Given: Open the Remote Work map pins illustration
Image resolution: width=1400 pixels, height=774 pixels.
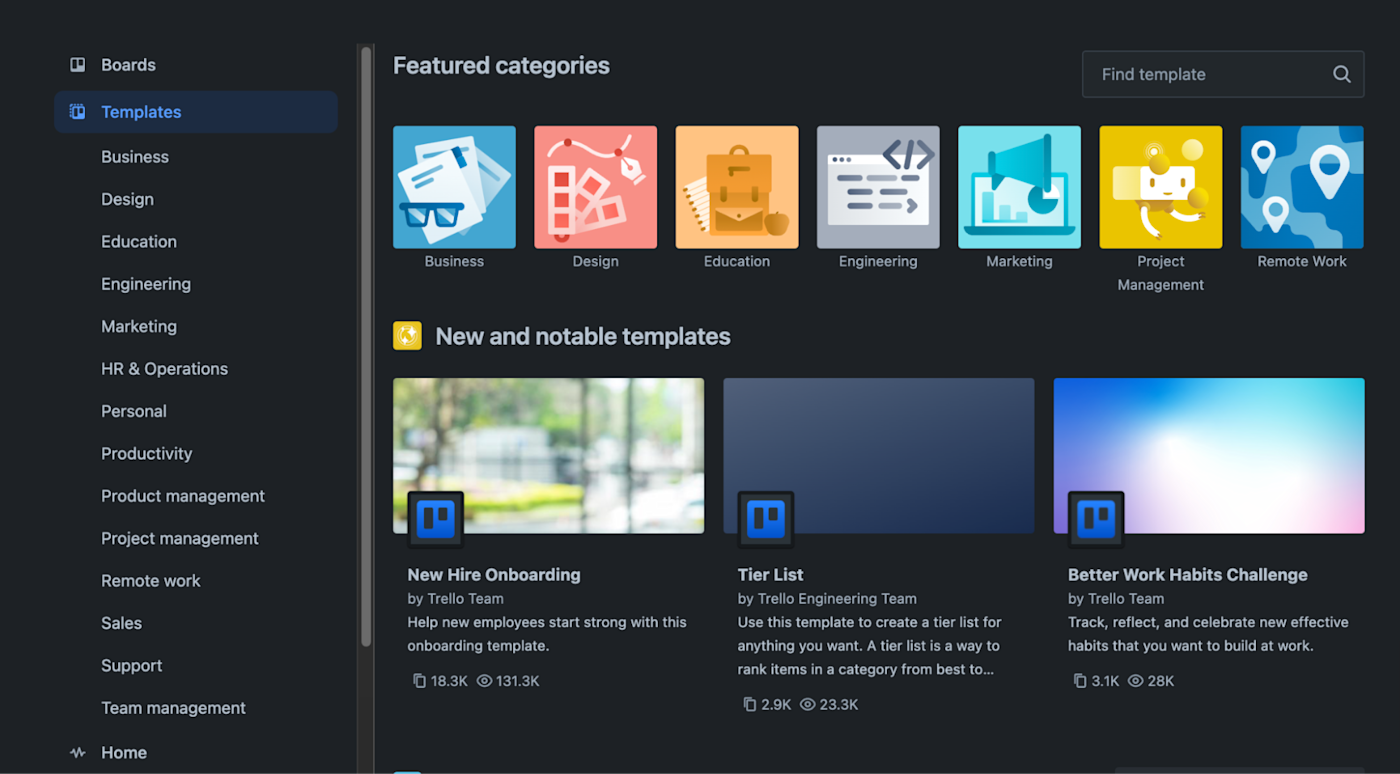Looking at the screenshot, I should tap(1302, 187).
